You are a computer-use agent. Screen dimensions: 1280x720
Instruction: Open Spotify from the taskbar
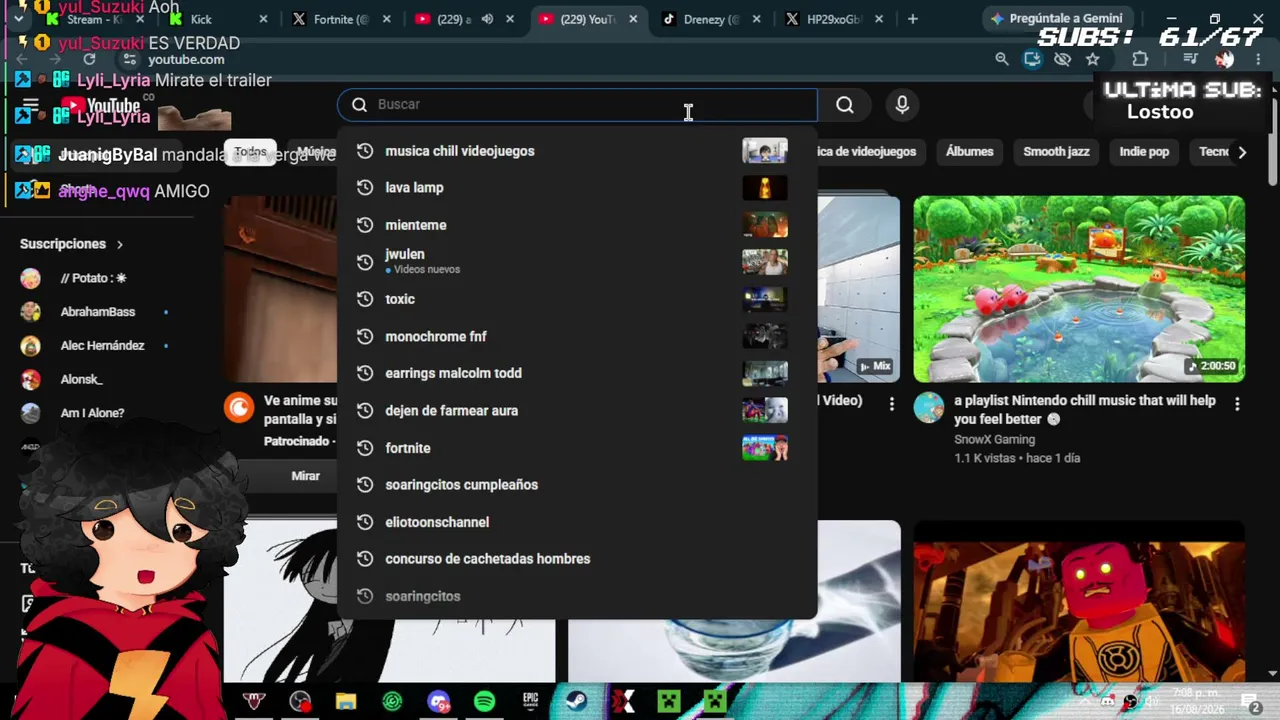484,702
